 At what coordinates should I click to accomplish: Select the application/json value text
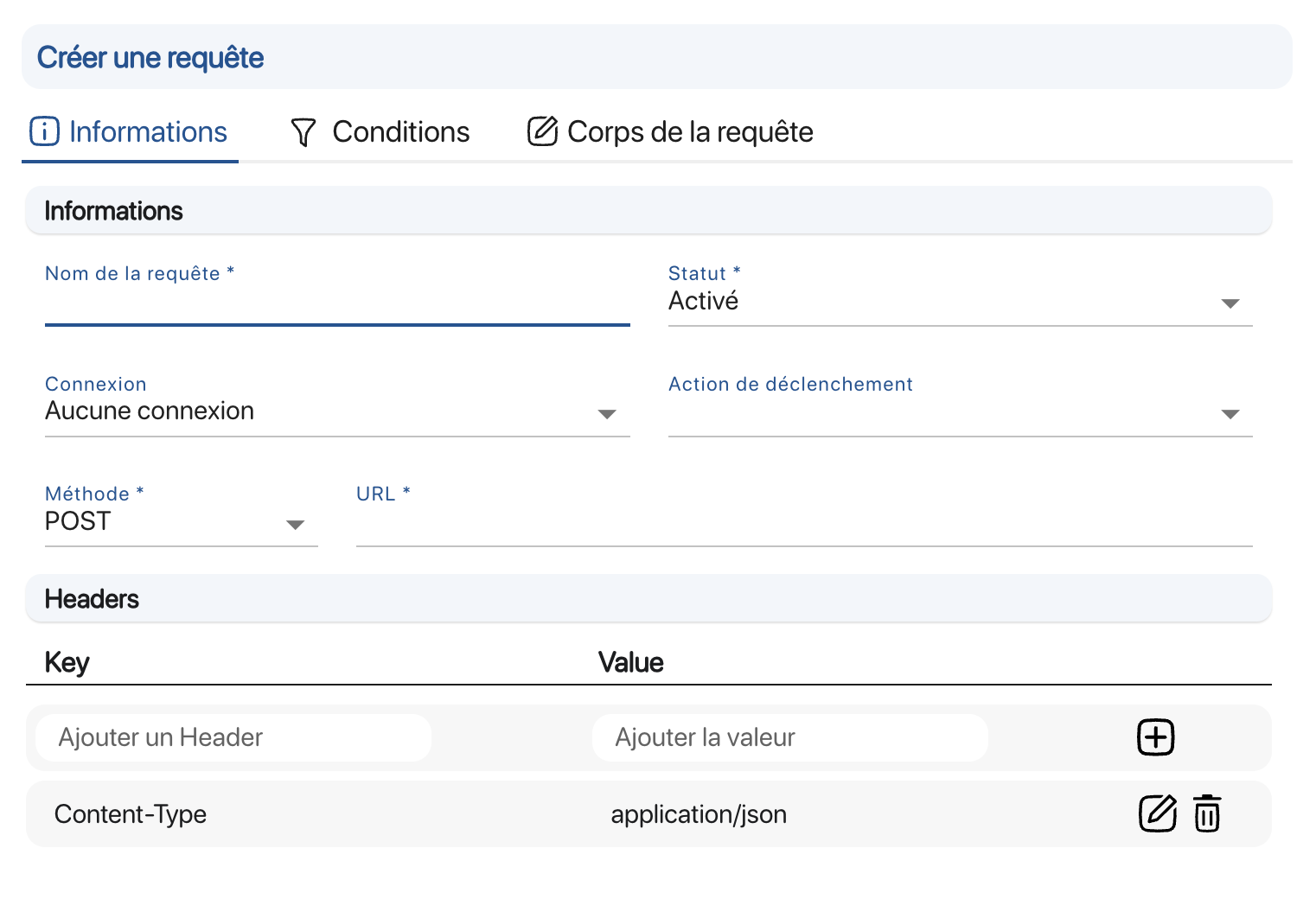[699, 814]
